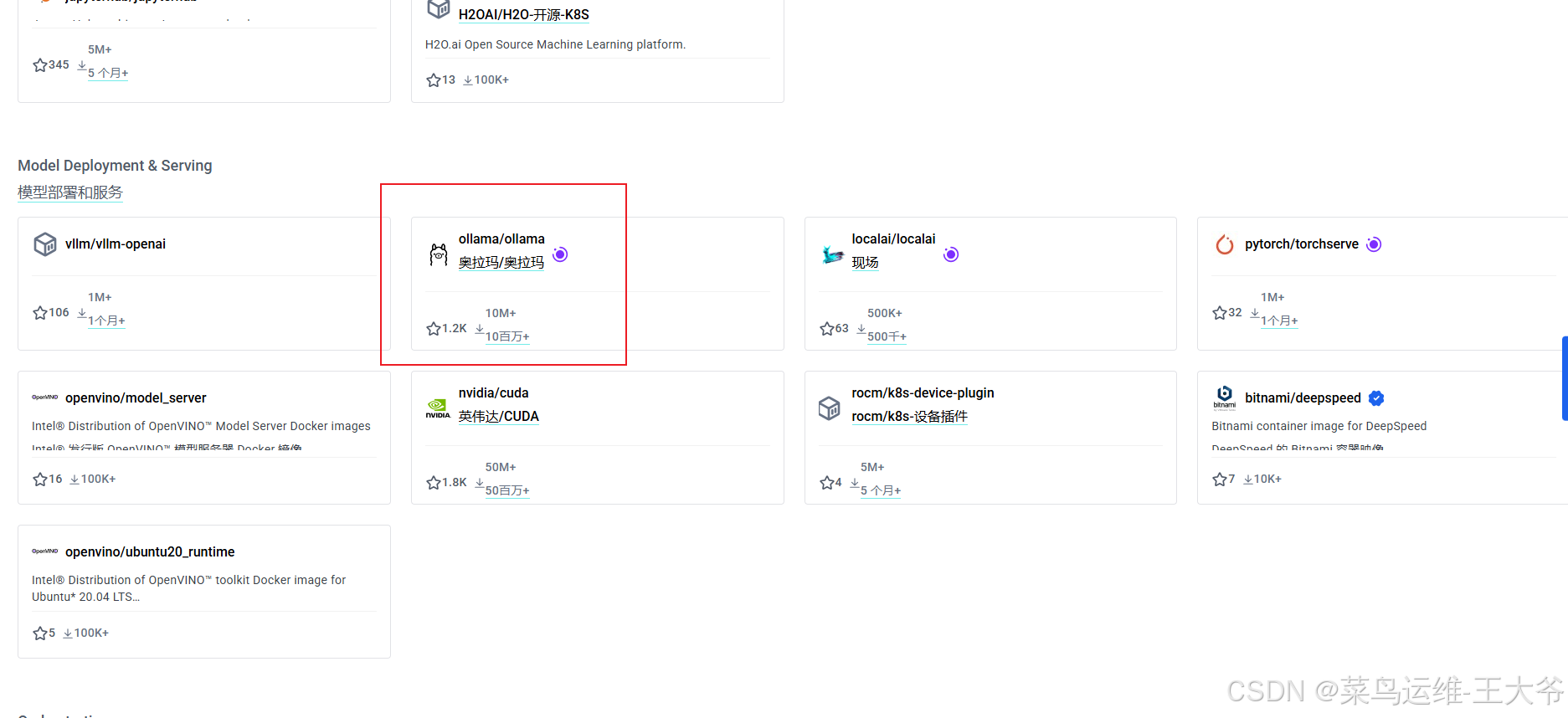The height and width of the screenshot is (718, 1568).
Task: Click the star icon on rocm/k8s-device-plugin card
Action: point(827,483)
